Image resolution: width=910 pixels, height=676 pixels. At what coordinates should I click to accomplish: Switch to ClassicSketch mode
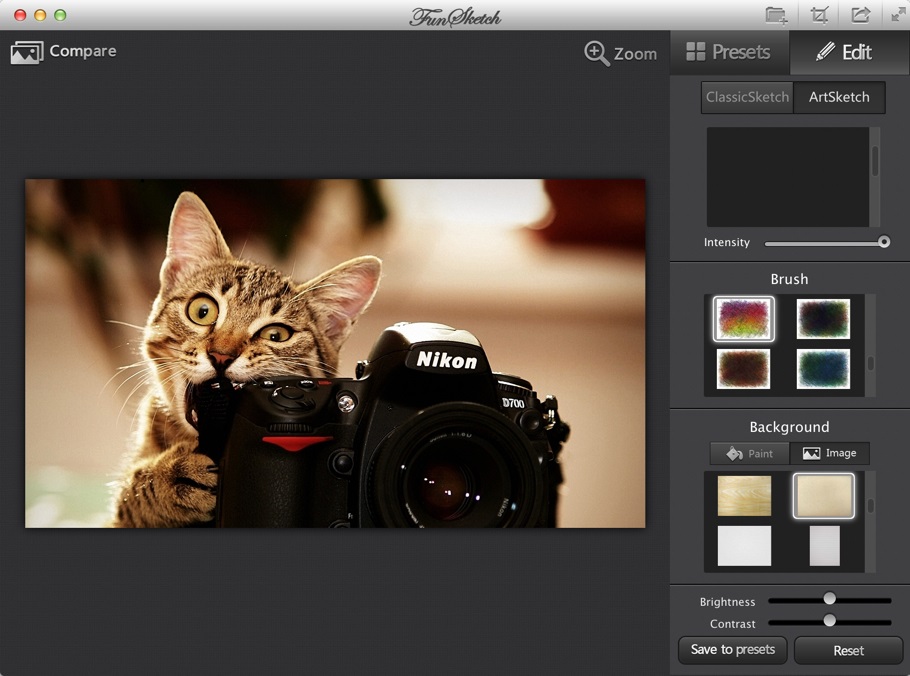[x=747, y=97]
